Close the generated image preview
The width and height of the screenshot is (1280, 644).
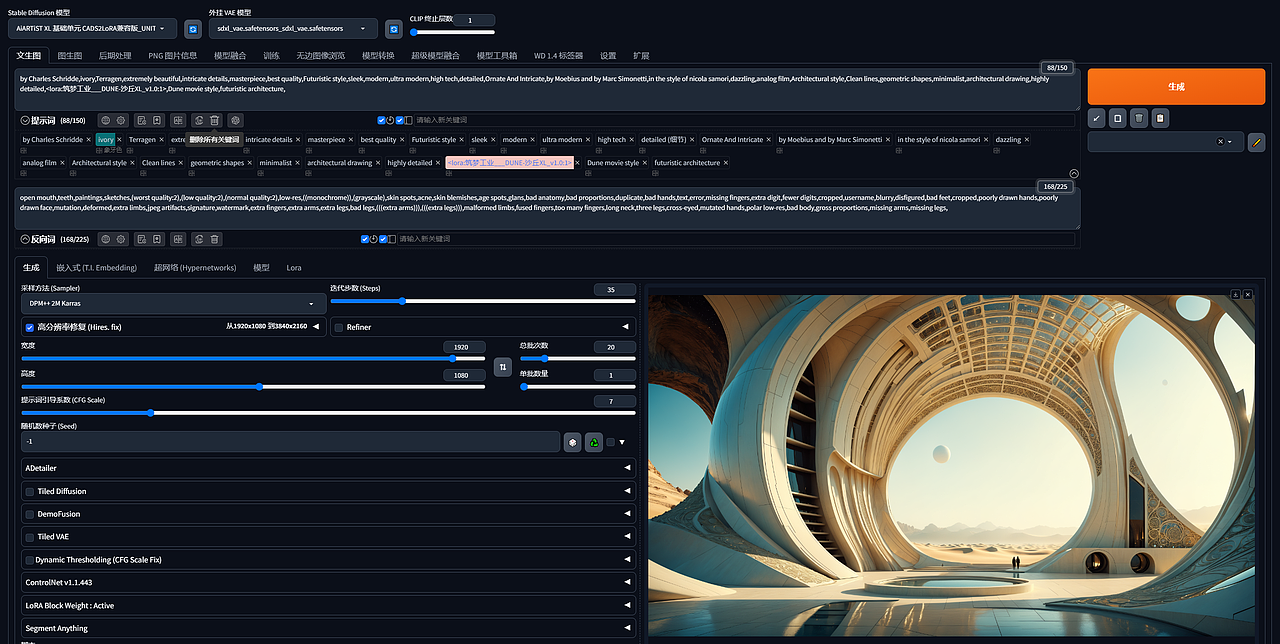(x=1246, y=294)
